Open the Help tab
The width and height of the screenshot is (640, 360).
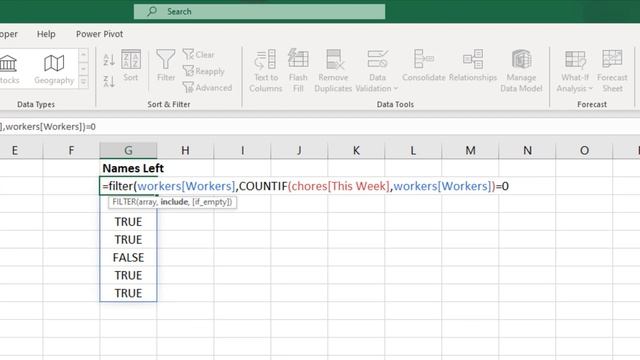point(46,34)
